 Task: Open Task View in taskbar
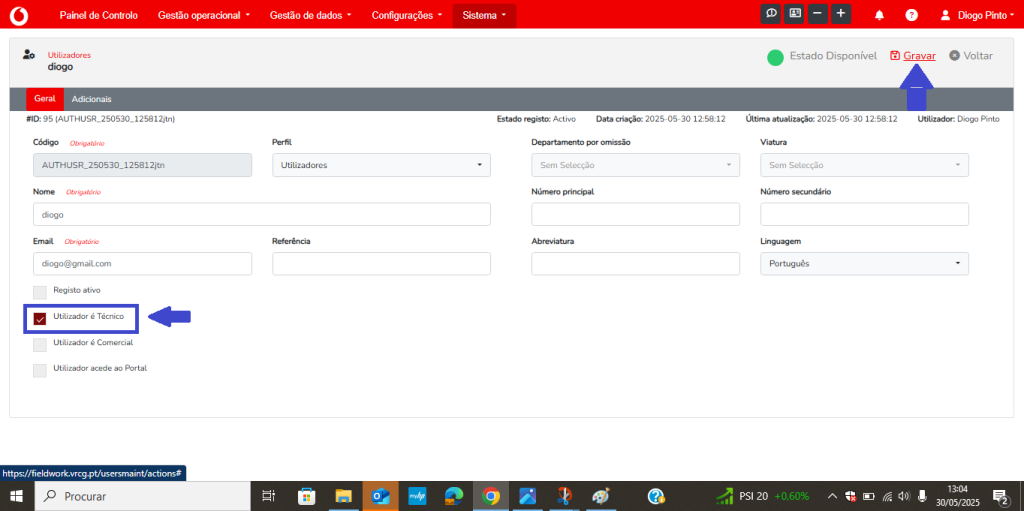click(268, 497)
